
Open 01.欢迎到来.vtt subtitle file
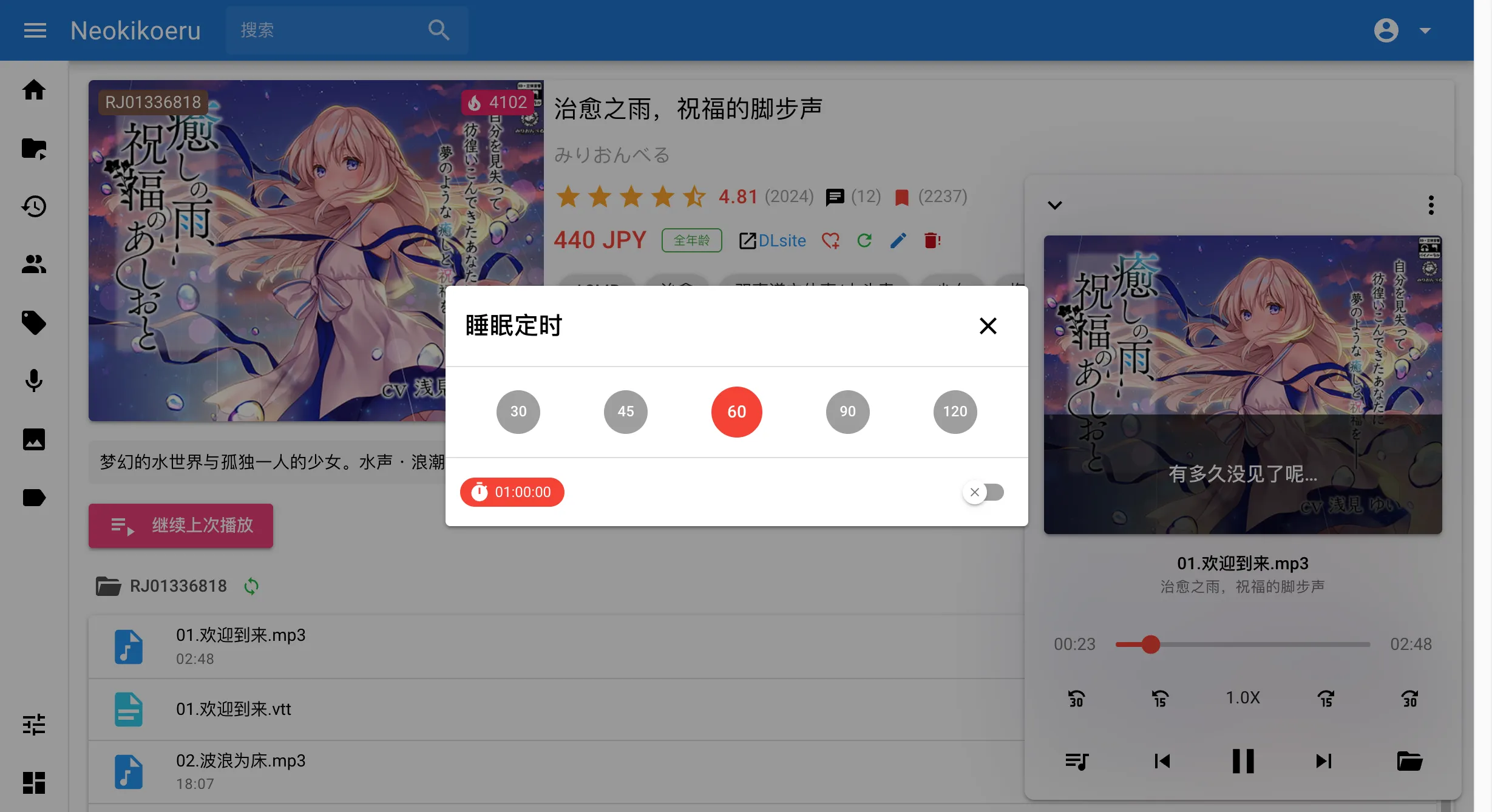[556, 709]
